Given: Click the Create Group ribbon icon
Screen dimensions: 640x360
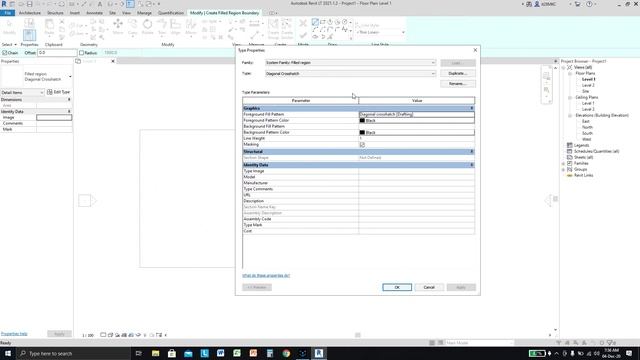Looking at the screenshot, I should 273,28.
